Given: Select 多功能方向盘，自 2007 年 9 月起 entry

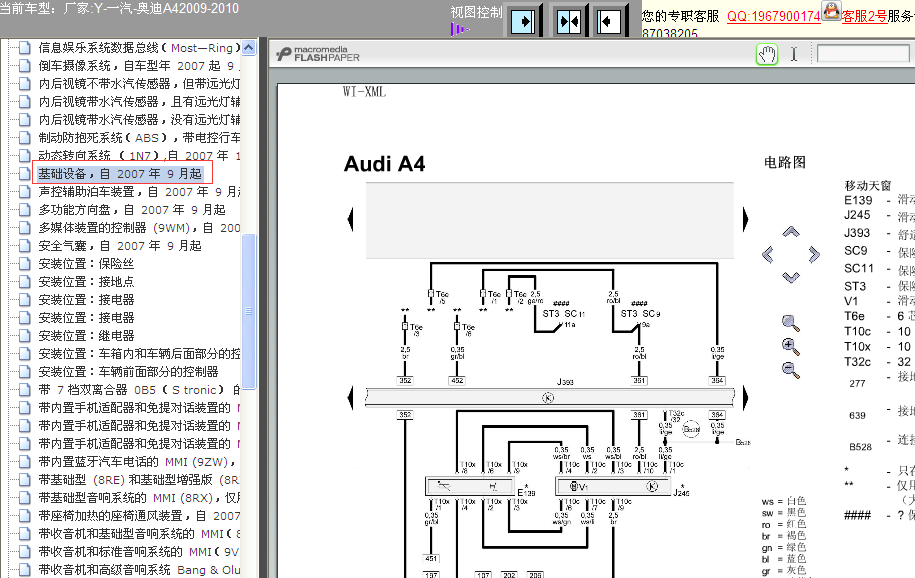Looking at the screenshot, I should click(x=131, y=210).
